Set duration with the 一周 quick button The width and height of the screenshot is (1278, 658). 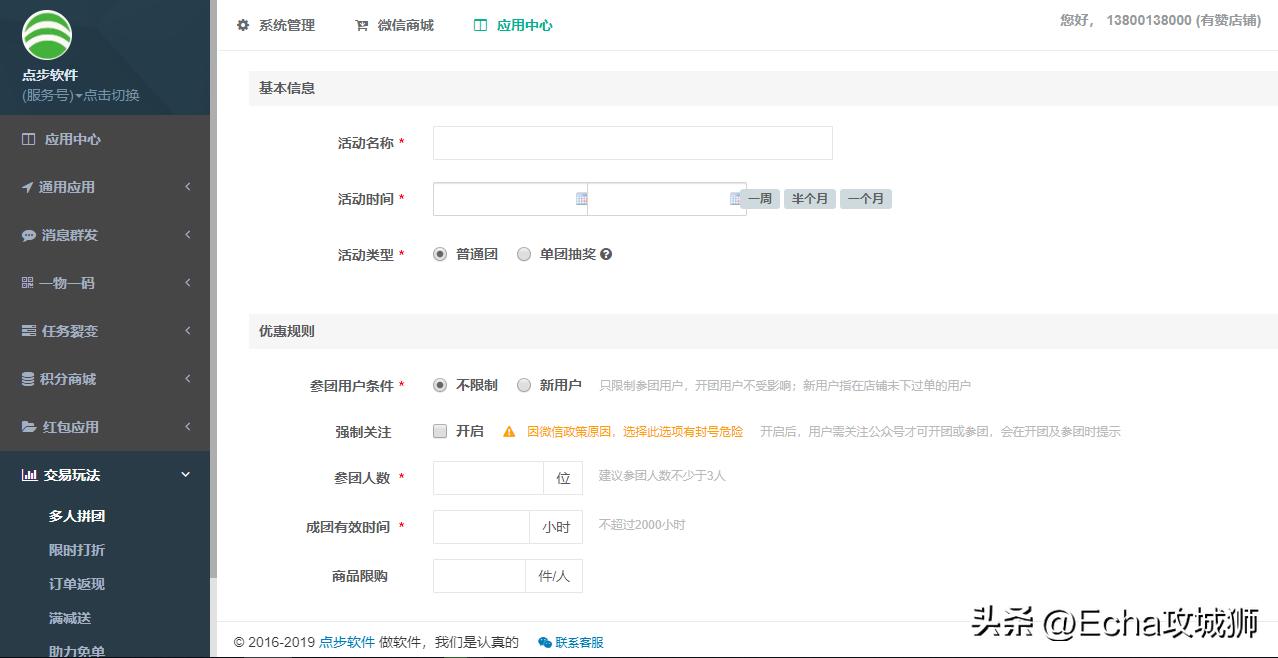[x=758, y=198]
